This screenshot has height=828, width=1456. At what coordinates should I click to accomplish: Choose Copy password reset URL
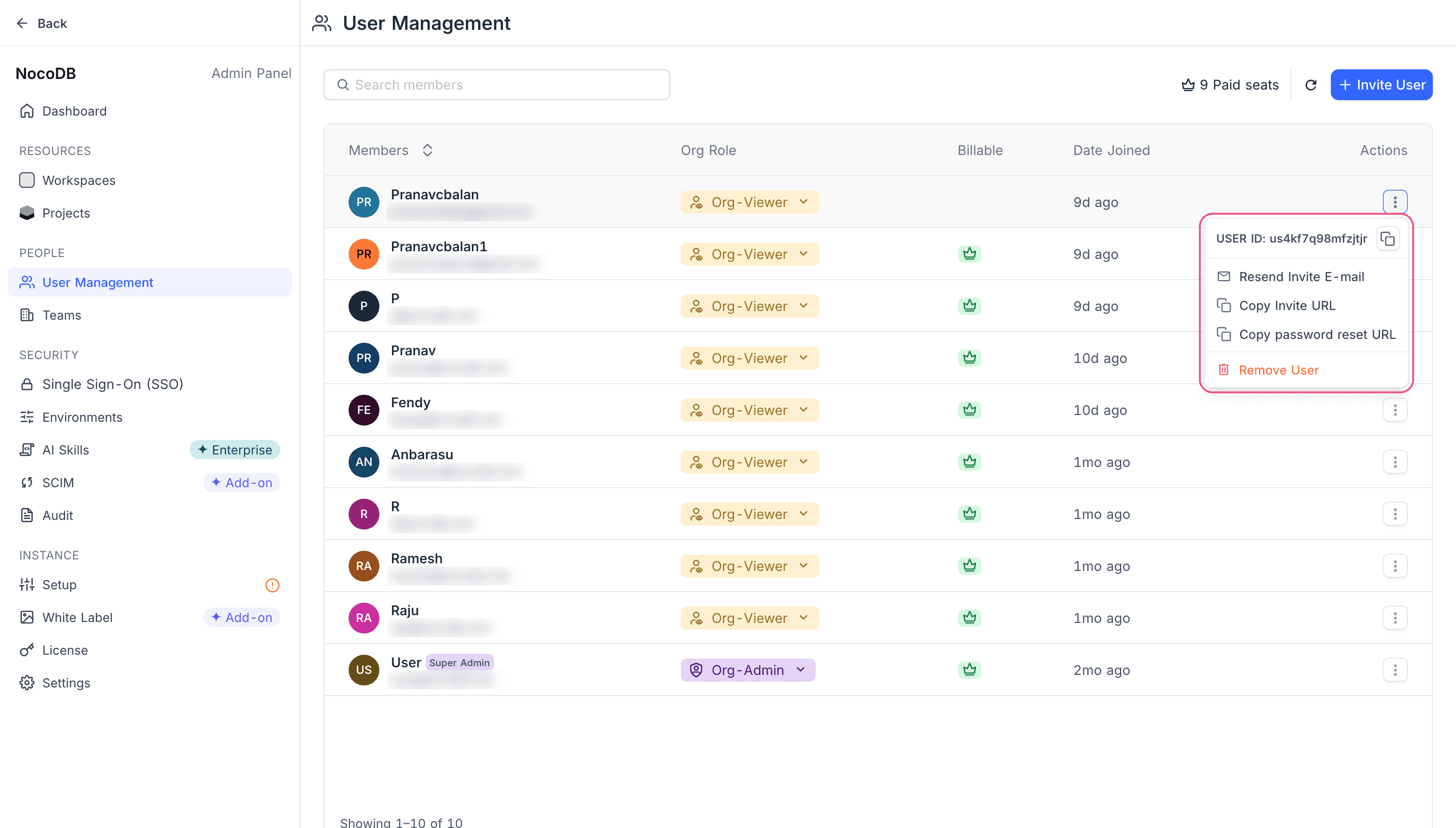[1306, 335]
